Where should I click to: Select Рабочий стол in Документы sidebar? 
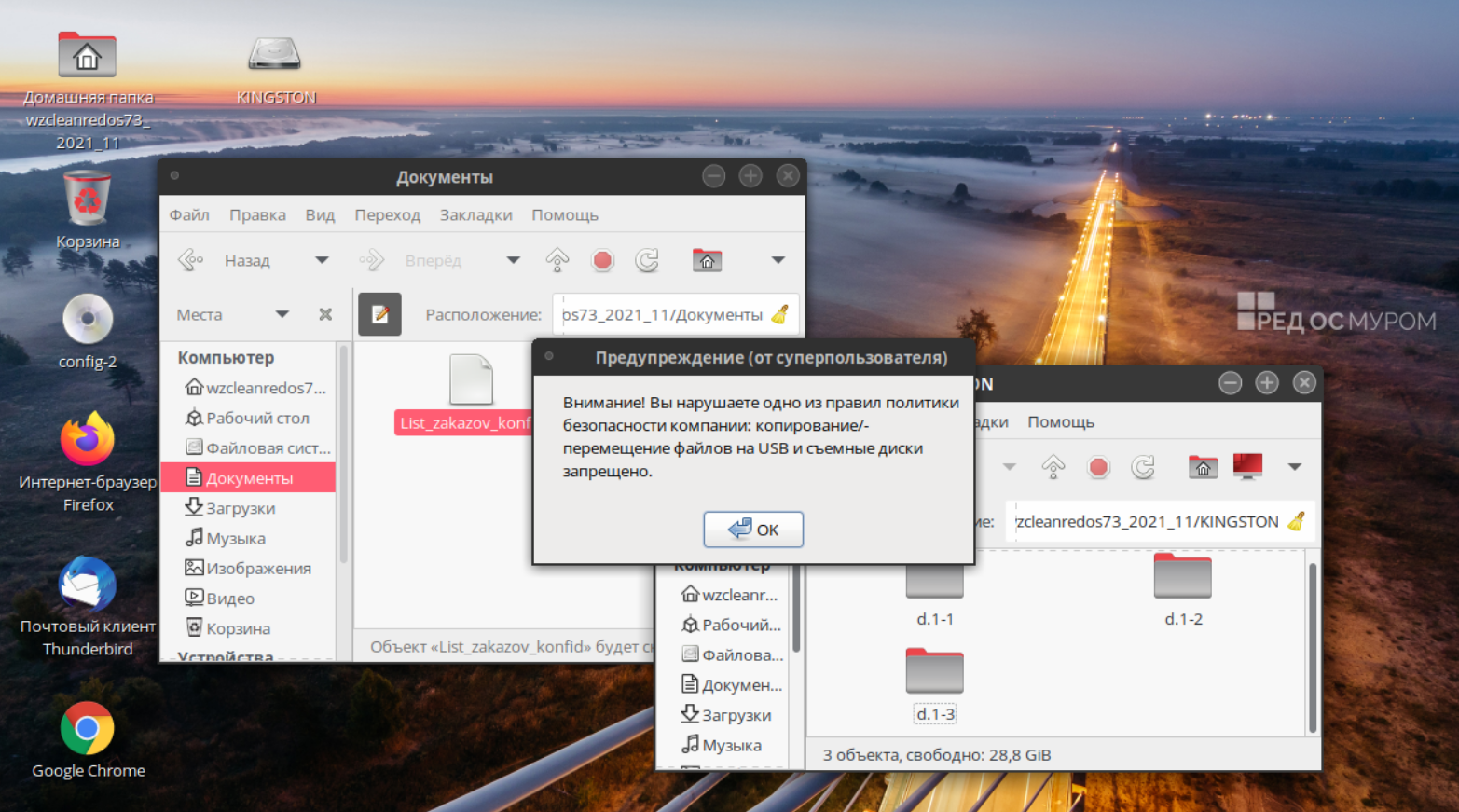coord(248,418)
